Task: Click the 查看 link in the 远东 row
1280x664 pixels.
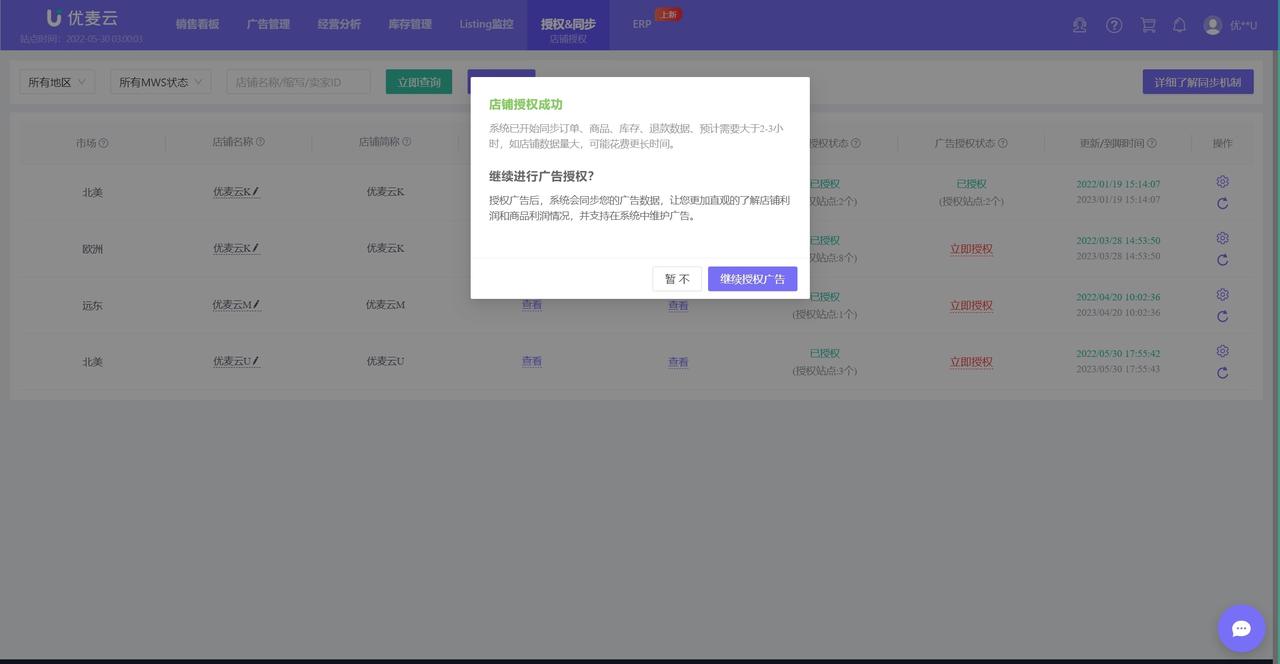Action: tap(531, 305)
